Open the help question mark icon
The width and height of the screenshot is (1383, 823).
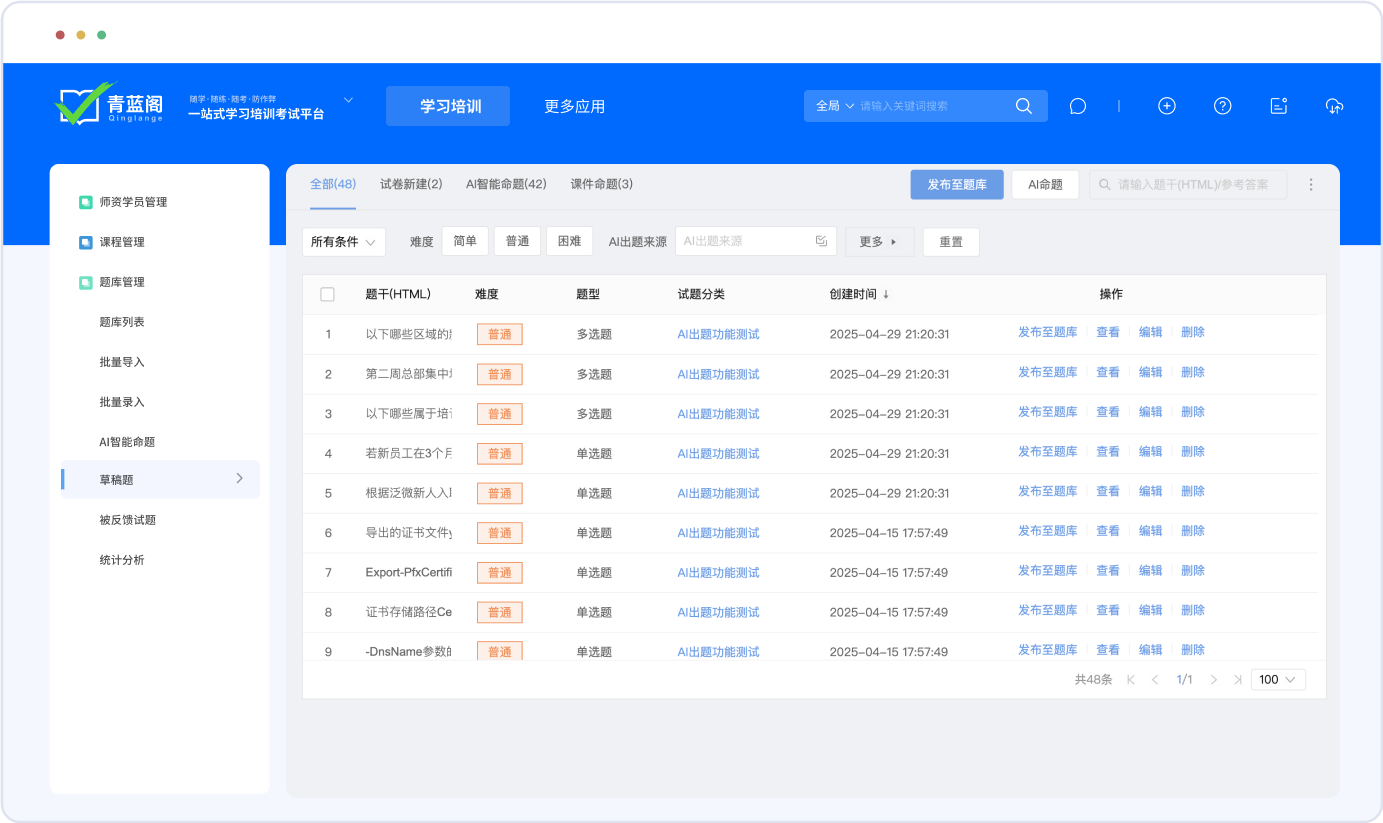(x=1222, y=106)
